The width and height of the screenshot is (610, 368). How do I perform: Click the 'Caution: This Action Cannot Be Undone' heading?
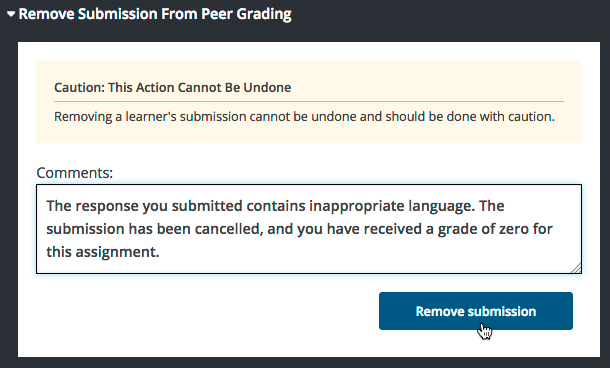coord(172,88)
